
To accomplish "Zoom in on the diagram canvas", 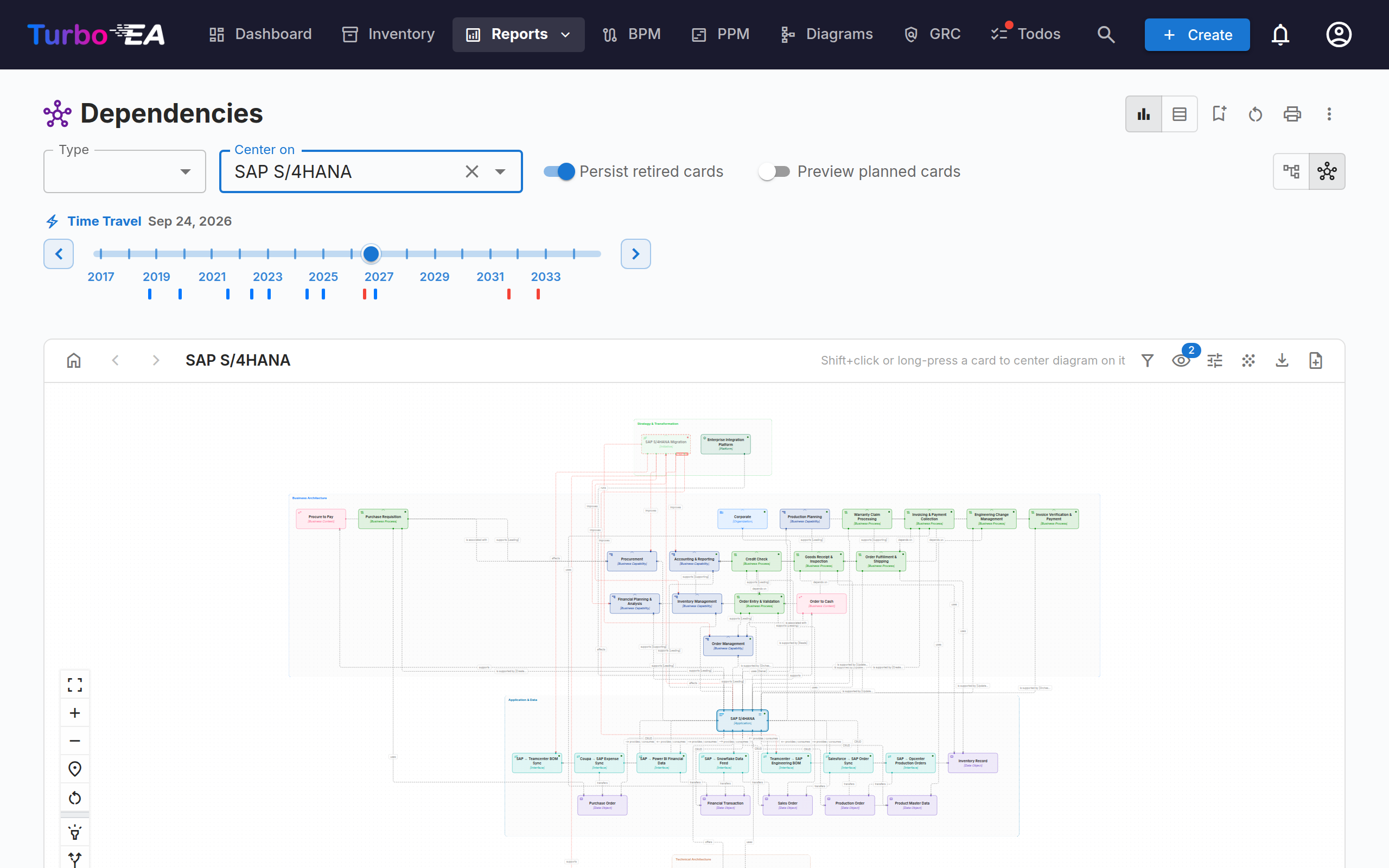I will tap(75, 713).
